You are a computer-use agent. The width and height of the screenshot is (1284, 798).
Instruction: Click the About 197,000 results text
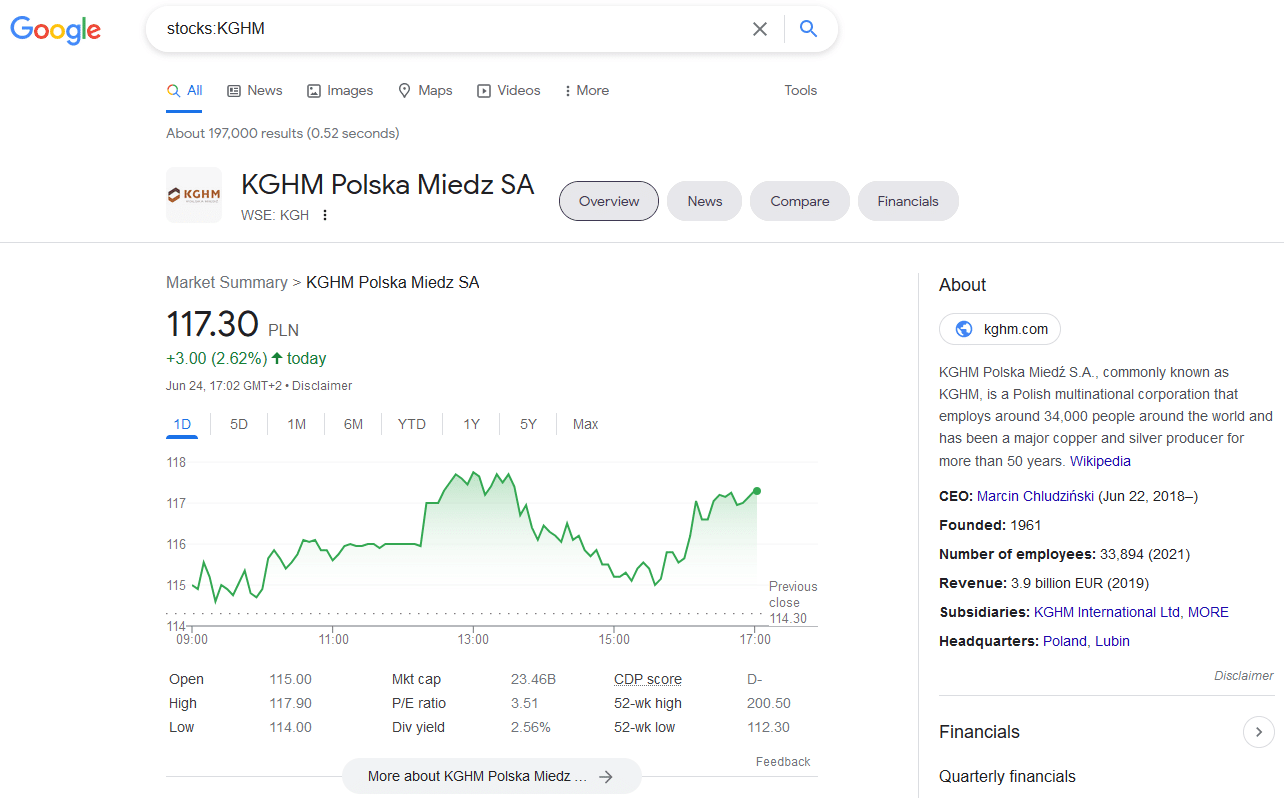click(283, 133)
